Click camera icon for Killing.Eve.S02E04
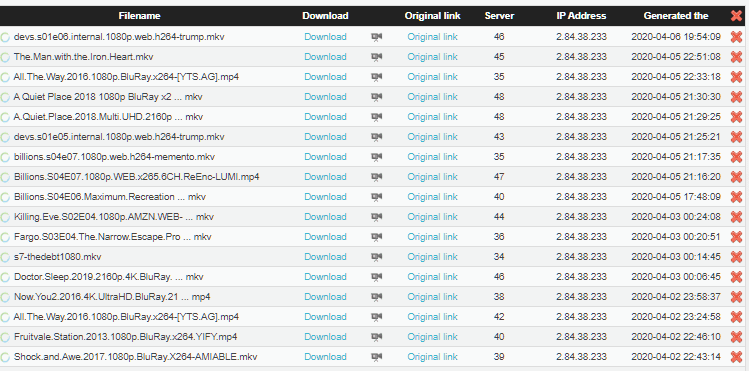Screen dimensions: 749x371 376,217
